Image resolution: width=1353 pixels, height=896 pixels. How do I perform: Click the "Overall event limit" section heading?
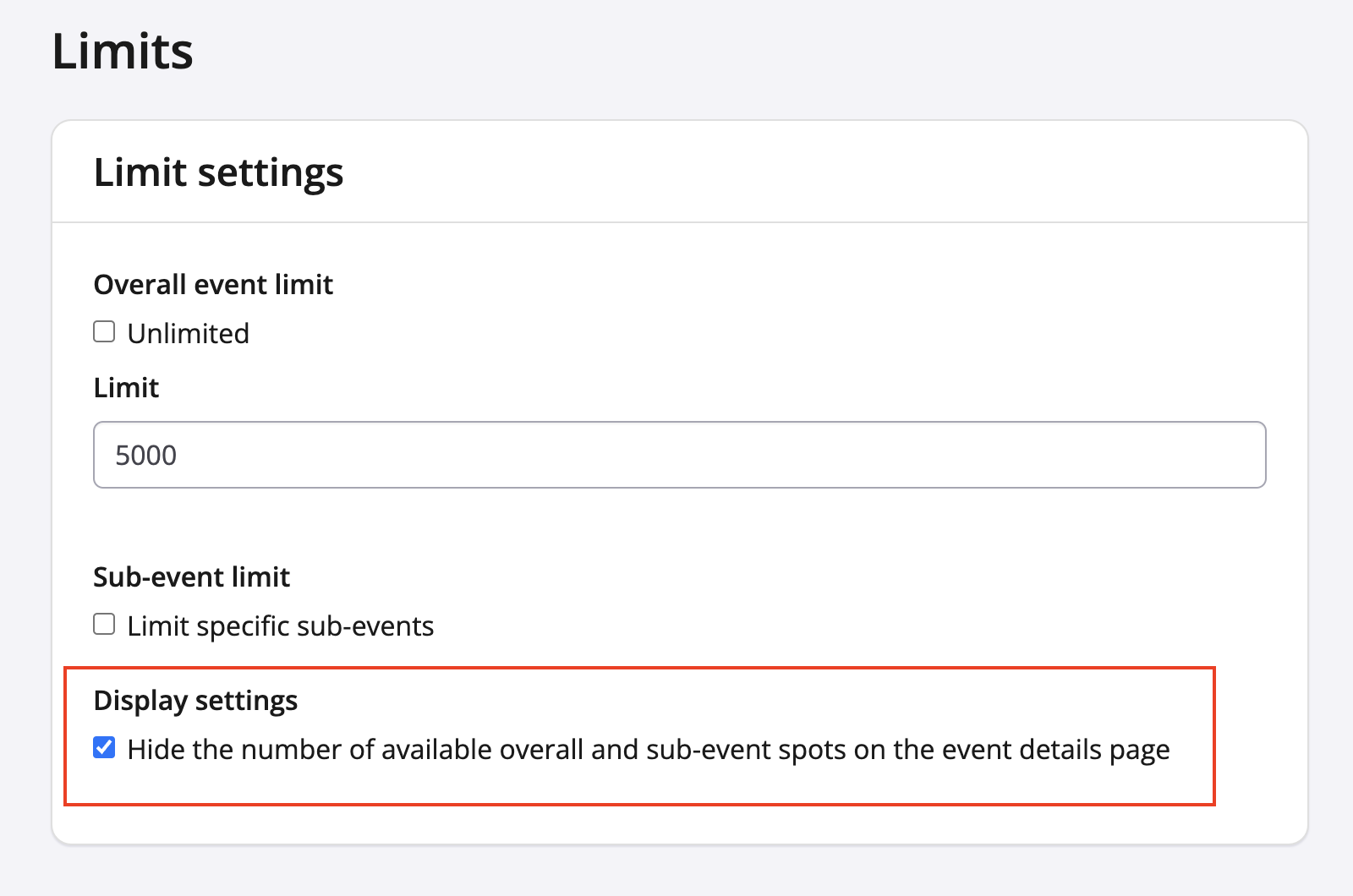(x=213, y=285)
